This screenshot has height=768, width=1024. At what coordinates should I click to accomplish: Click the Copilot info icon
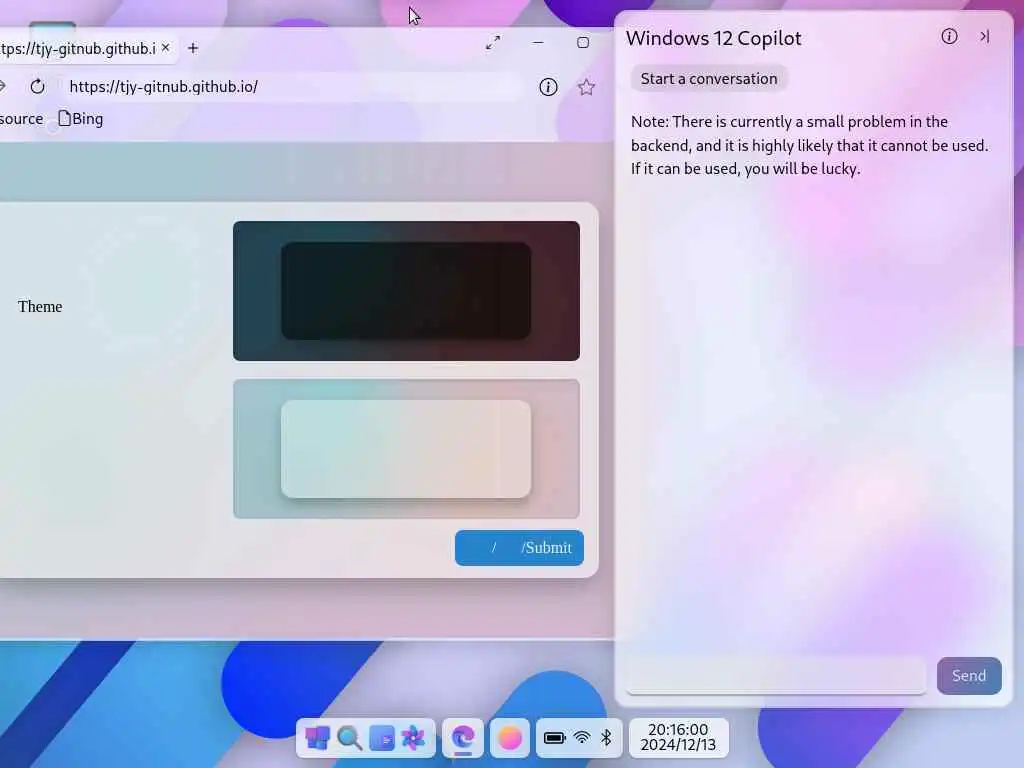(950, 37)
